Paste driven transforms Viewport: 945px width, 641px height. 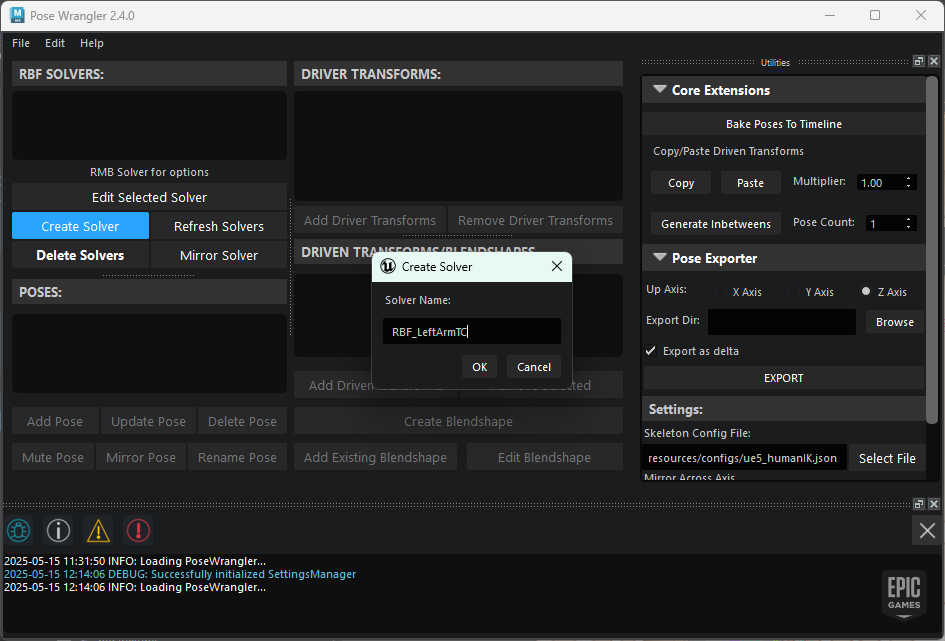coord(750,183)
